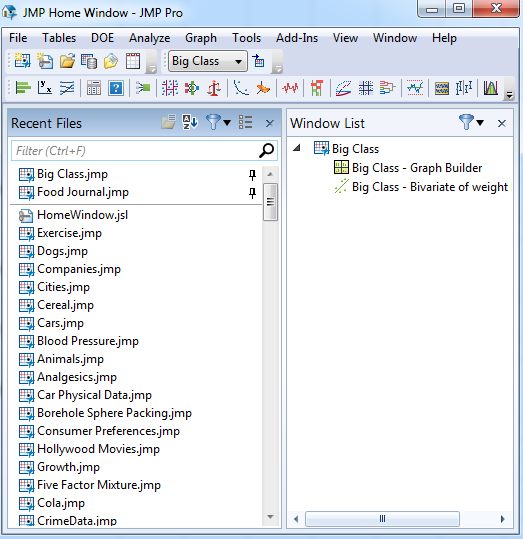Open the Tabulate icon

coord(94,88)
